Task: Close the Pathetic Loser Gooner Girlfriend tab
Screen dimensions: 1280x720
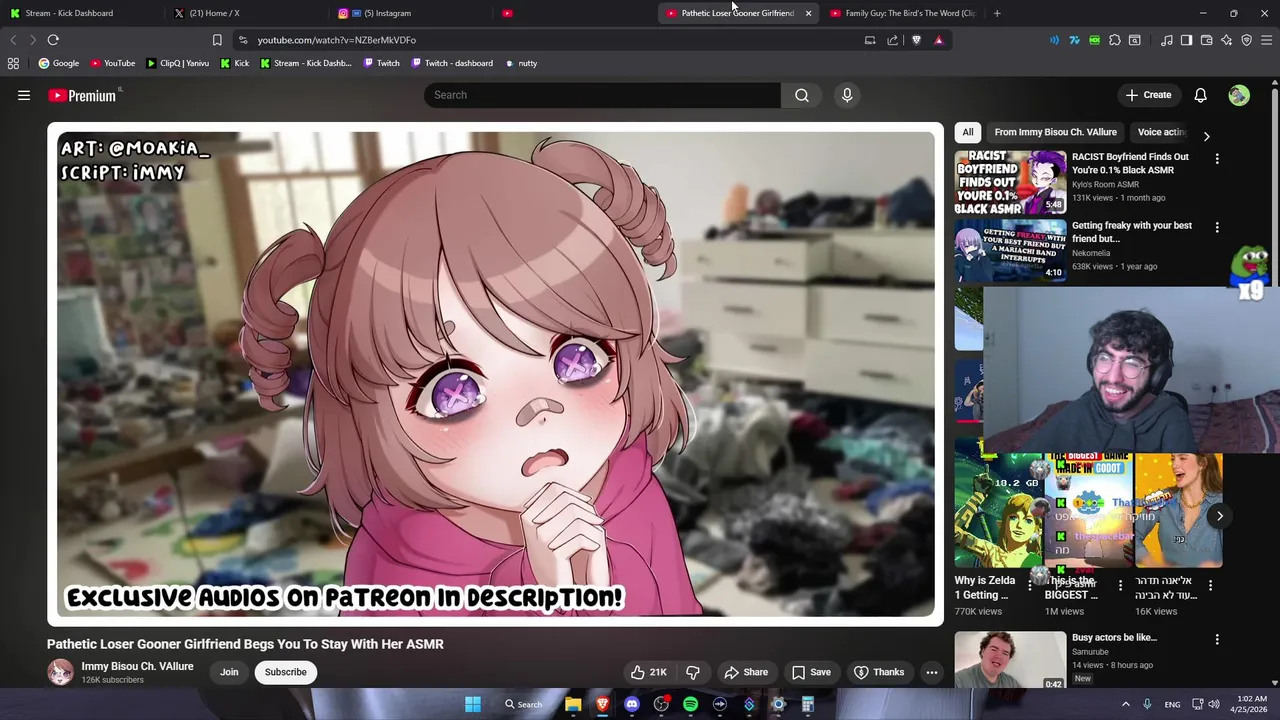Action: (x=808, y=13)
